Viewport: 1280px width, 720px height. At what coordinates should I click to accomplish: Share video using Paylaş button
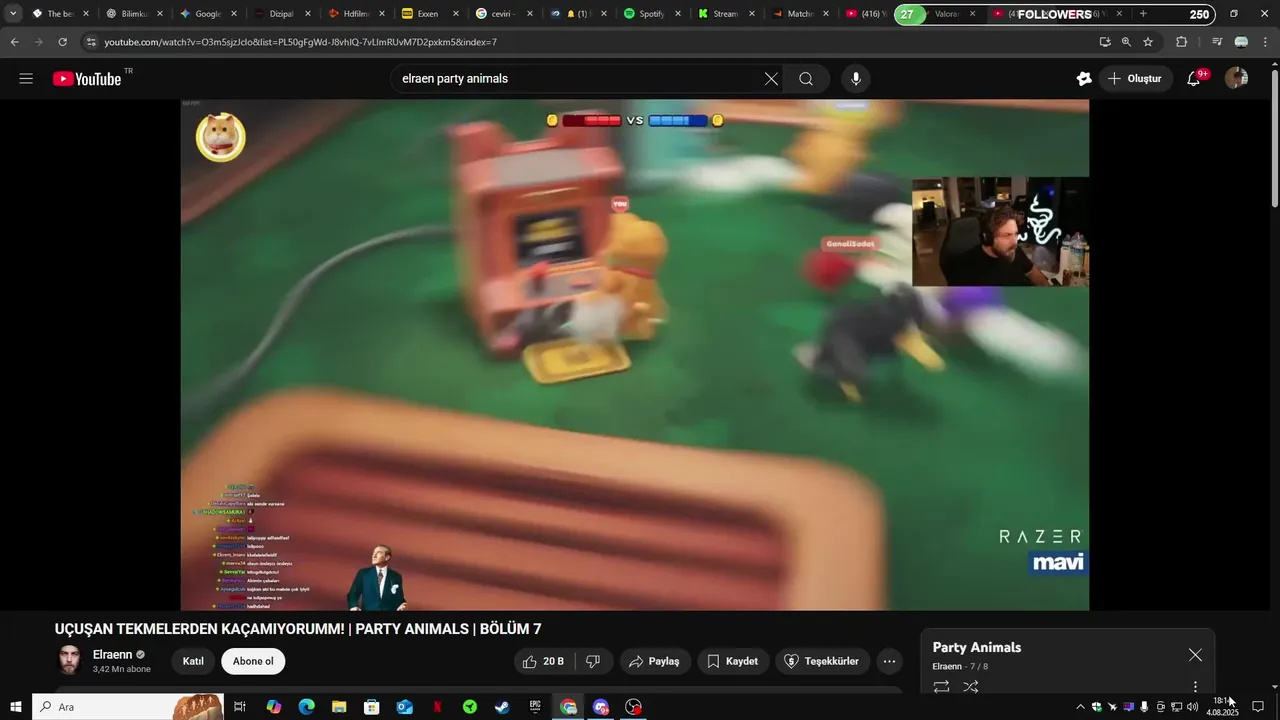tap(654, 661)
